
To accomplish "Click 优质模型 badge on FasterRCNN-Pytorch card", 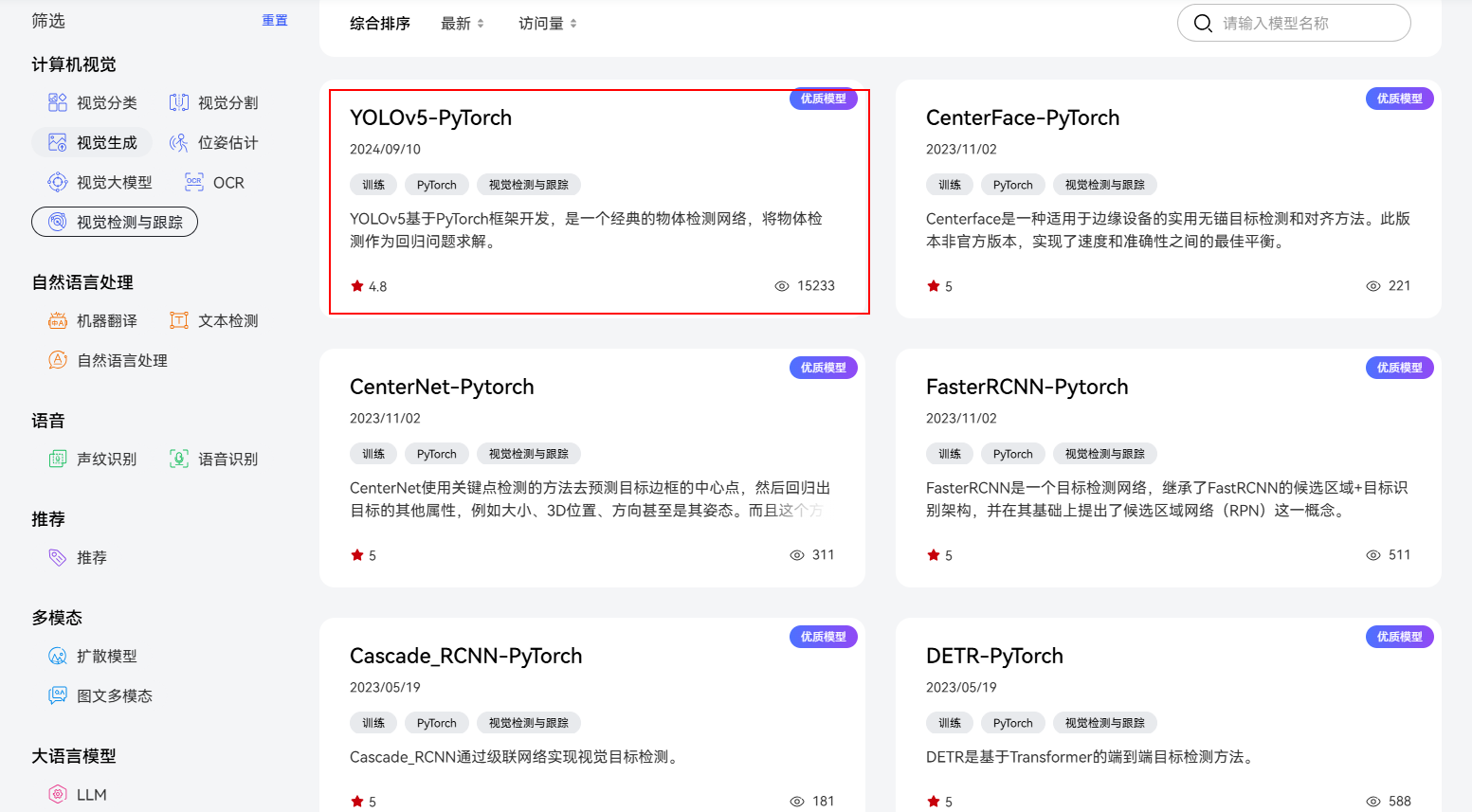I will pos(1400,368).
